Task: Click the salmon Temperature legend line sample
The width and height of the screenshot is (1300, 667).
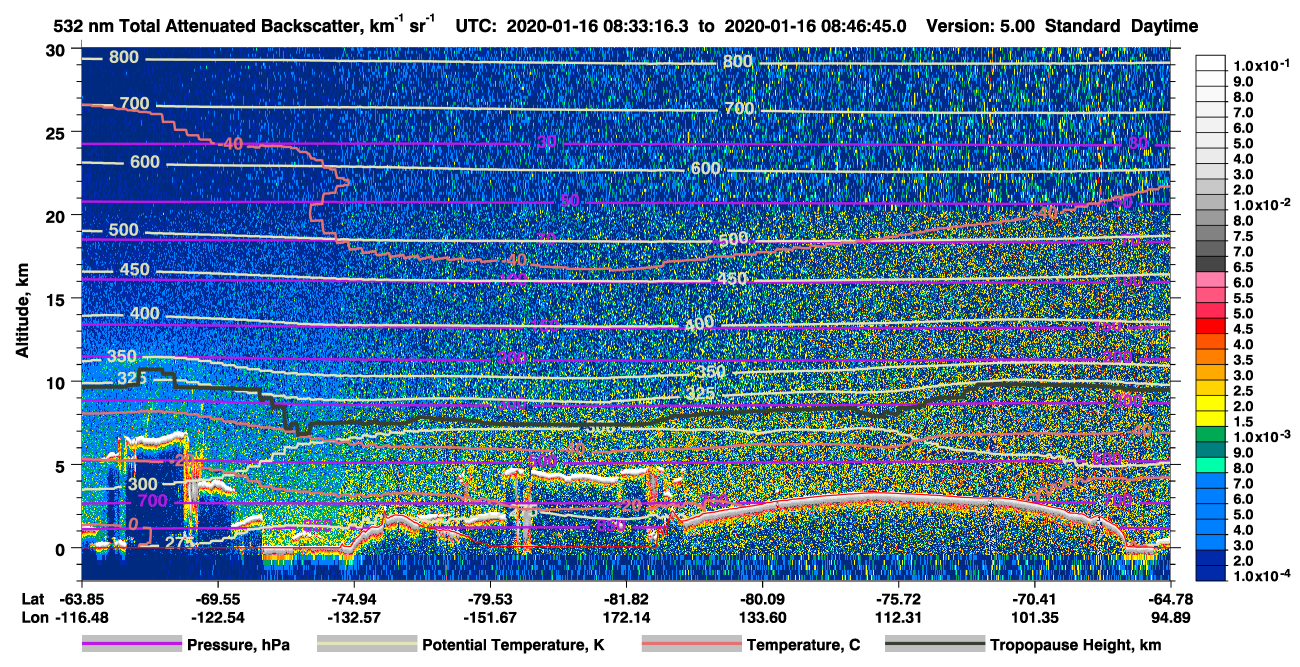Action: 690,645
